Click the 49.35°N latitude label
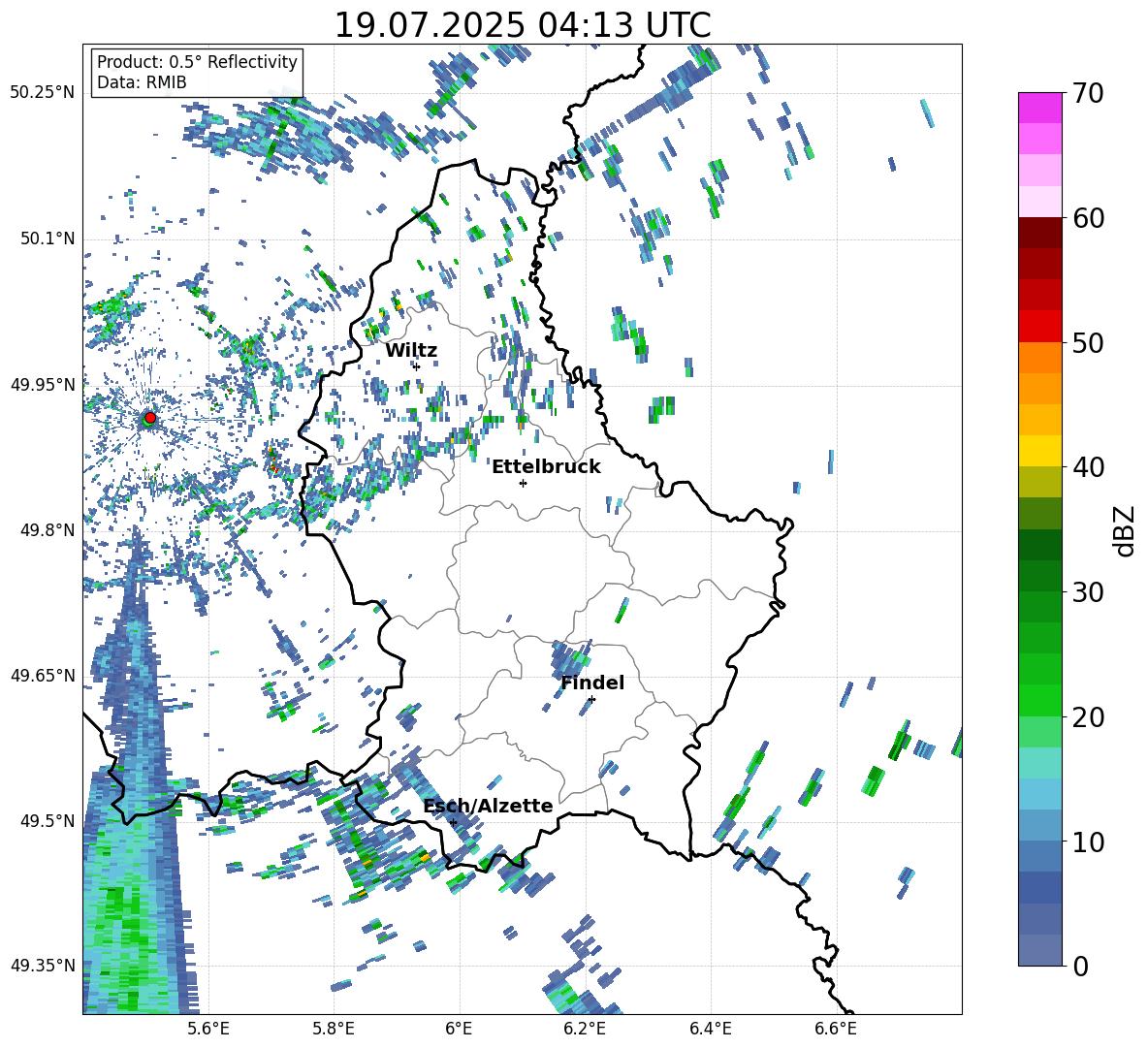The image size is (1148, 1048). click(43, 966)
